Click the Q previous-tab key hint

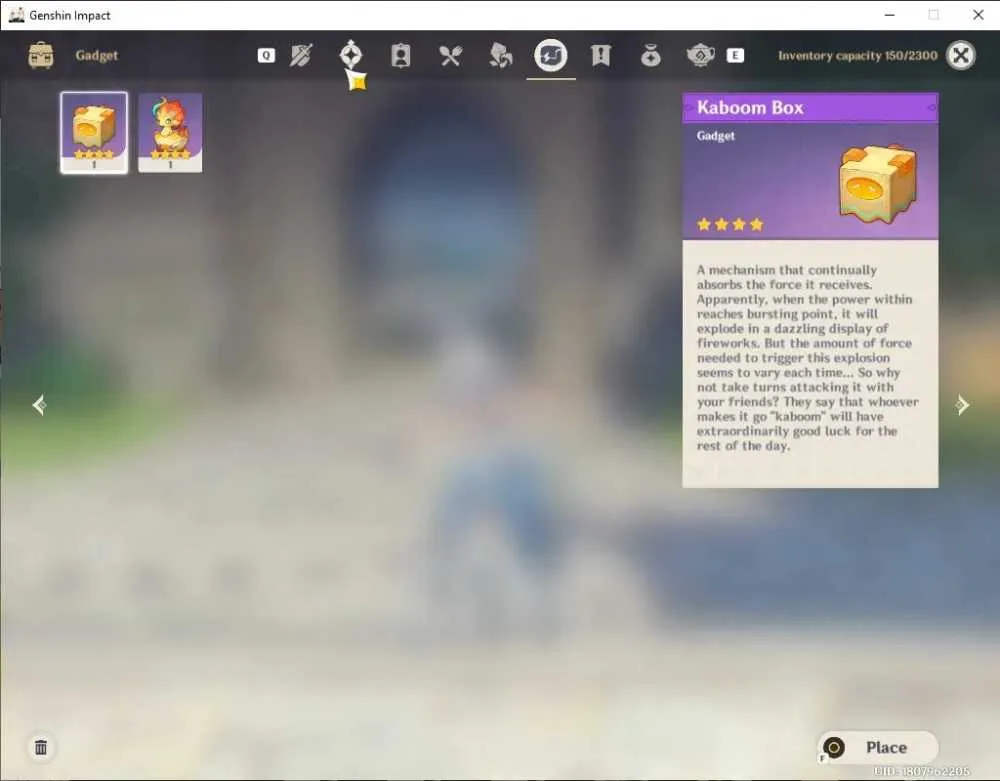click(266, 55)
